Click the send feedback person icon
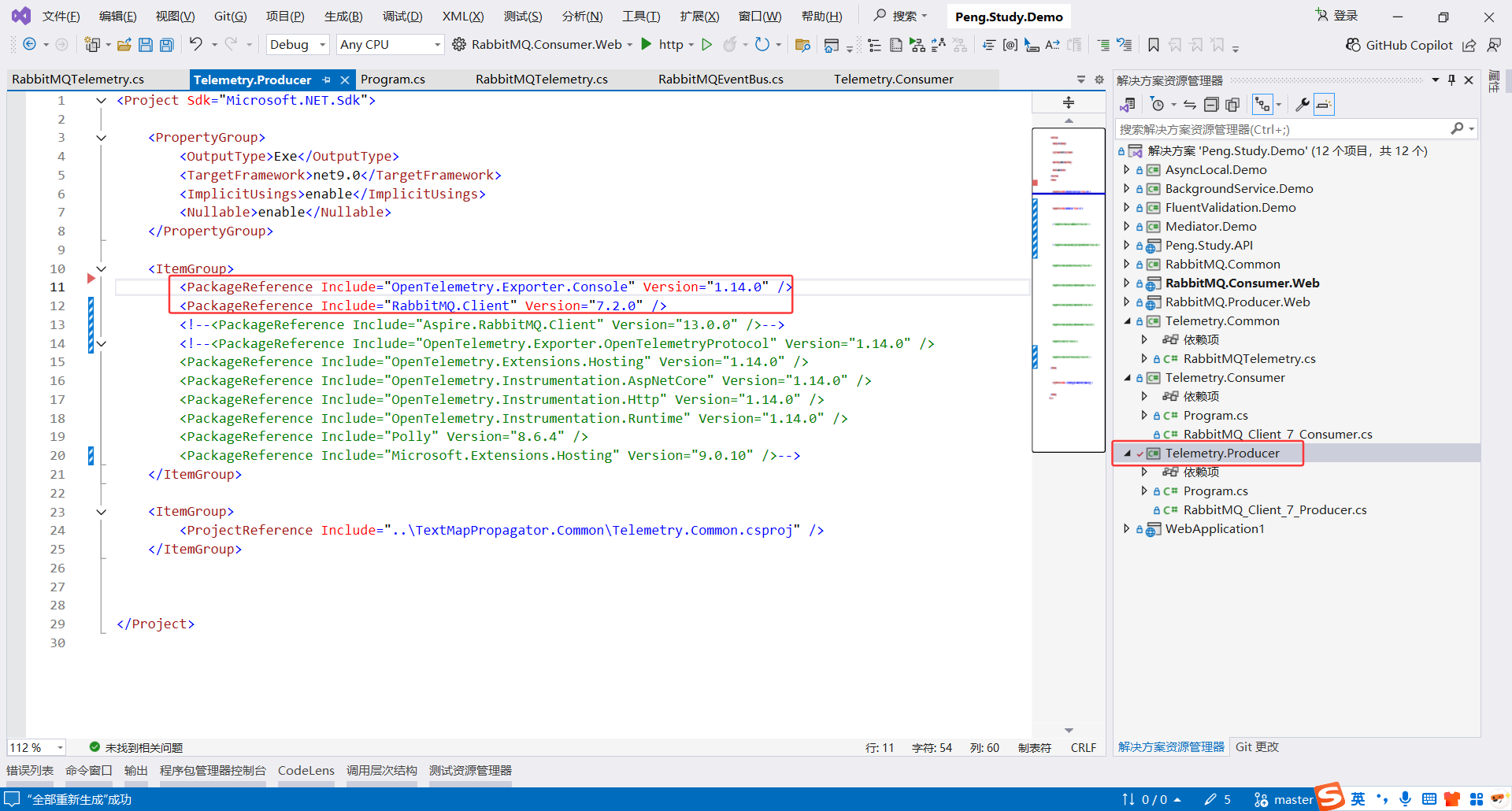Image resolution: width=1512 pixels, height=811 pixels. pyautogui.click(x=1494, y=45)
